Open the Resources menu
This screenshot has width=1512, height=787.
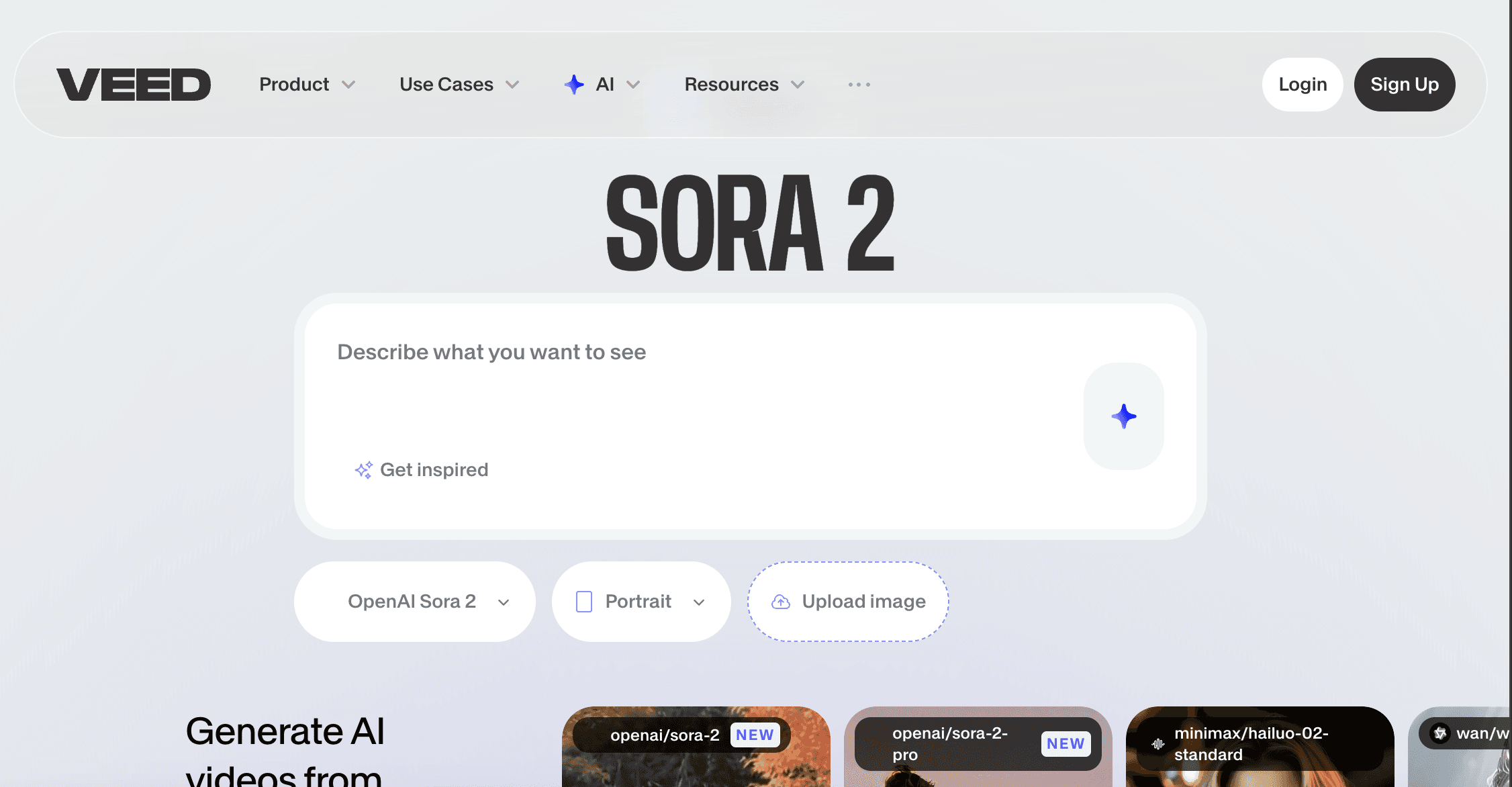point(745,85)
